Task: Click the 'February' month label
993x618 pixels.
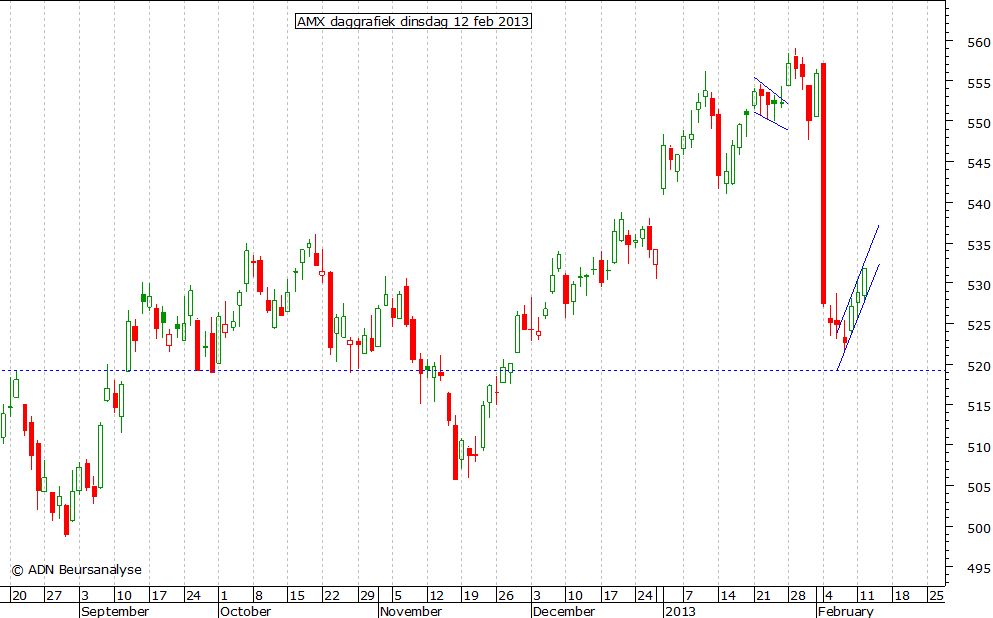Action: point(845,611)
